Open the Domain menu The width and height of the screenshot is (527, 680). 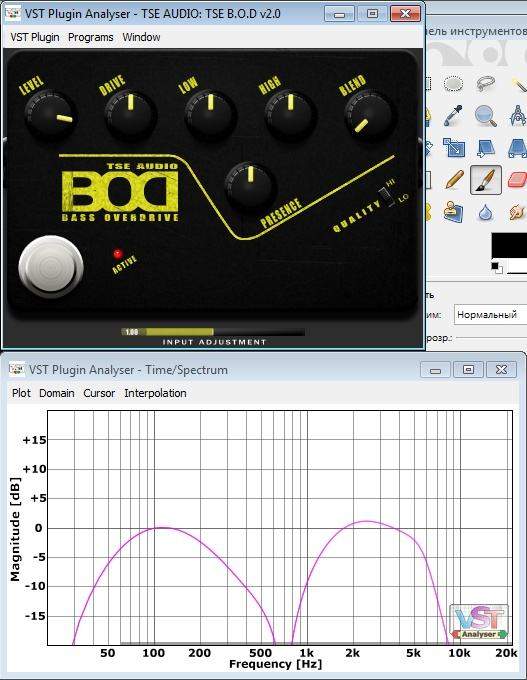coord(57,393)
